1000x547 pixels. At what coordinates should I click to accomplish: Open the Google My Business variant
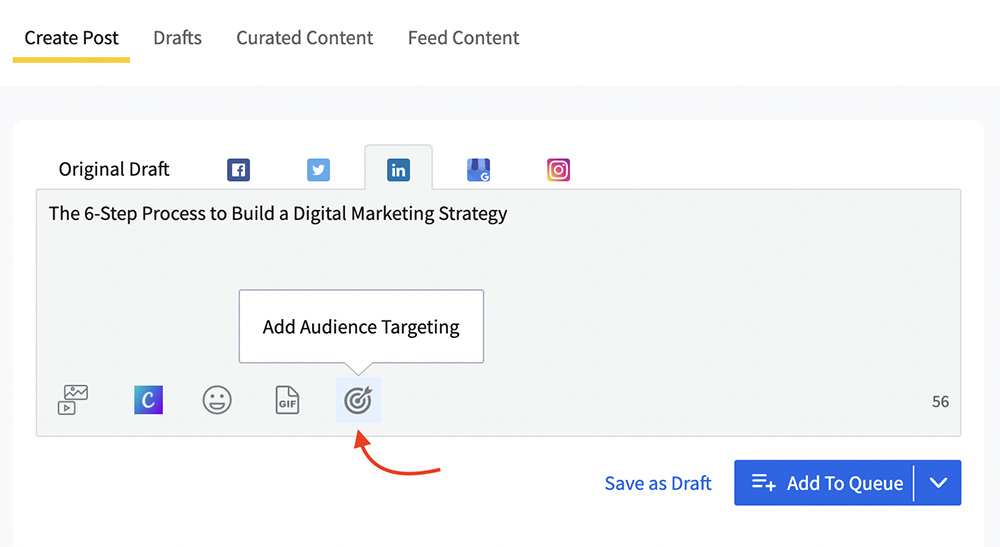coord(479,170)
